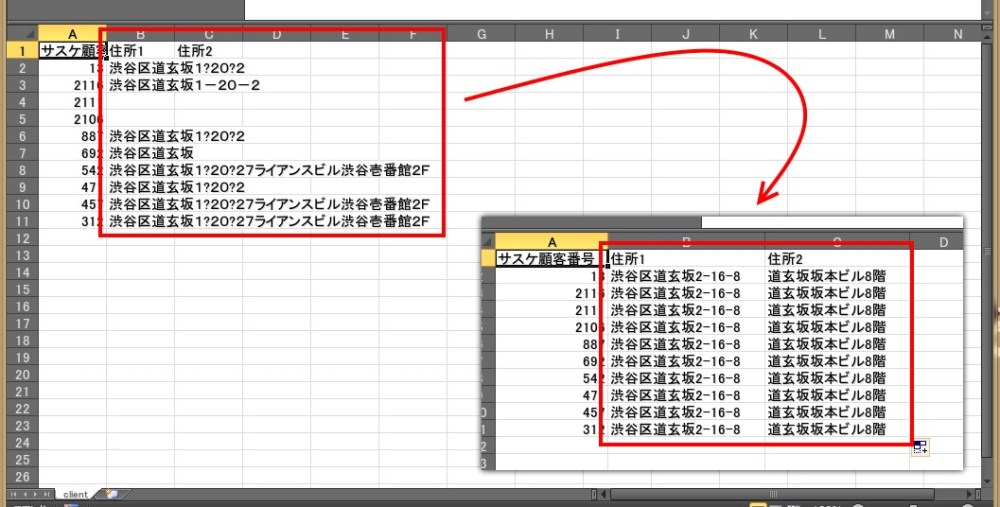
Task: Select column A header in main sheet
Action: click(x=72, y=33)
